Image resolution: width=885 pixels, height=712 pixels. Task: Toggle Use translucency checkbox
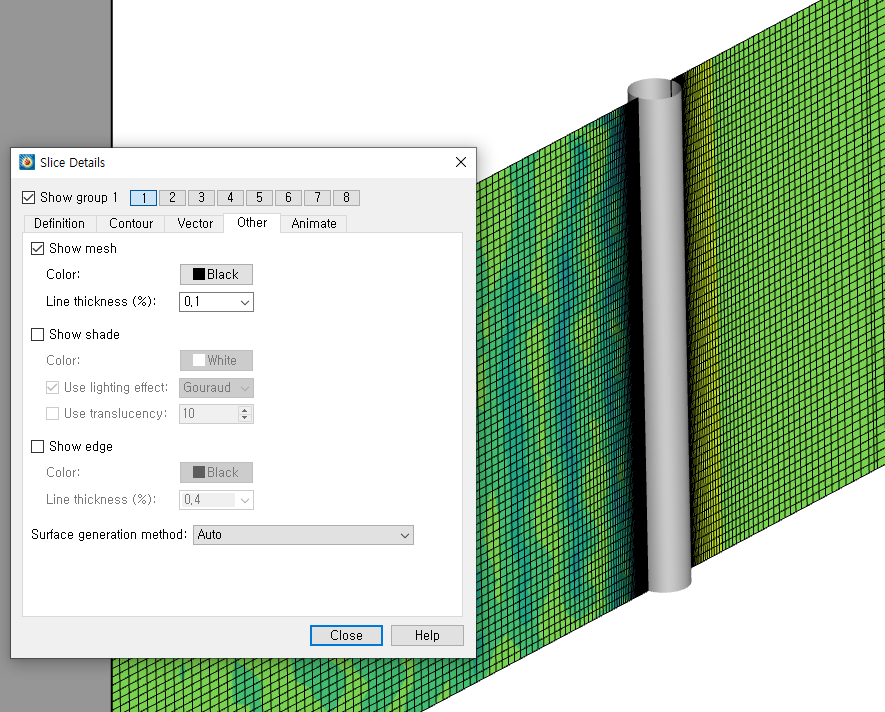tap(52, 414)
